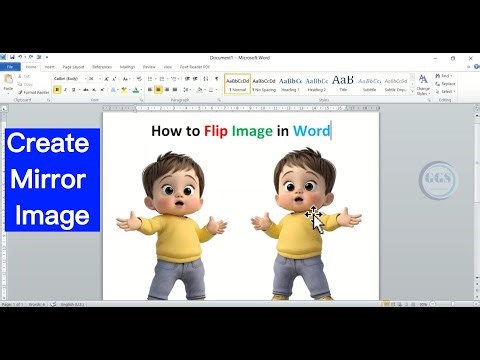The image size is (480, 360).
Task: Click the paragraph Shading paint bucket
Action: click(199, 90)
